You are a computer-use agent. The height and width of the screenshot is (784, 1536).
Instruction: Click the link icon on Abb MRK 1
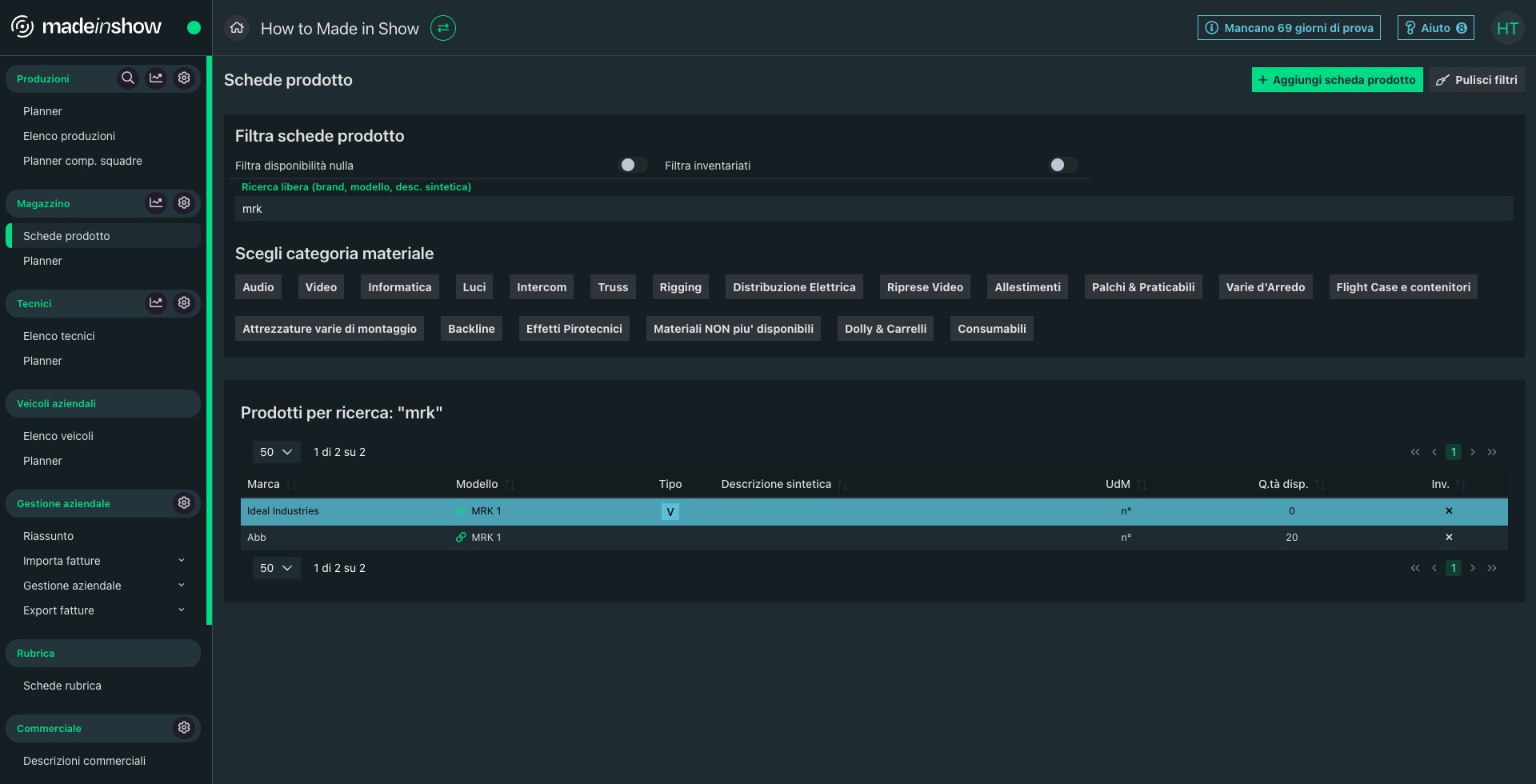tap(461, 538)
